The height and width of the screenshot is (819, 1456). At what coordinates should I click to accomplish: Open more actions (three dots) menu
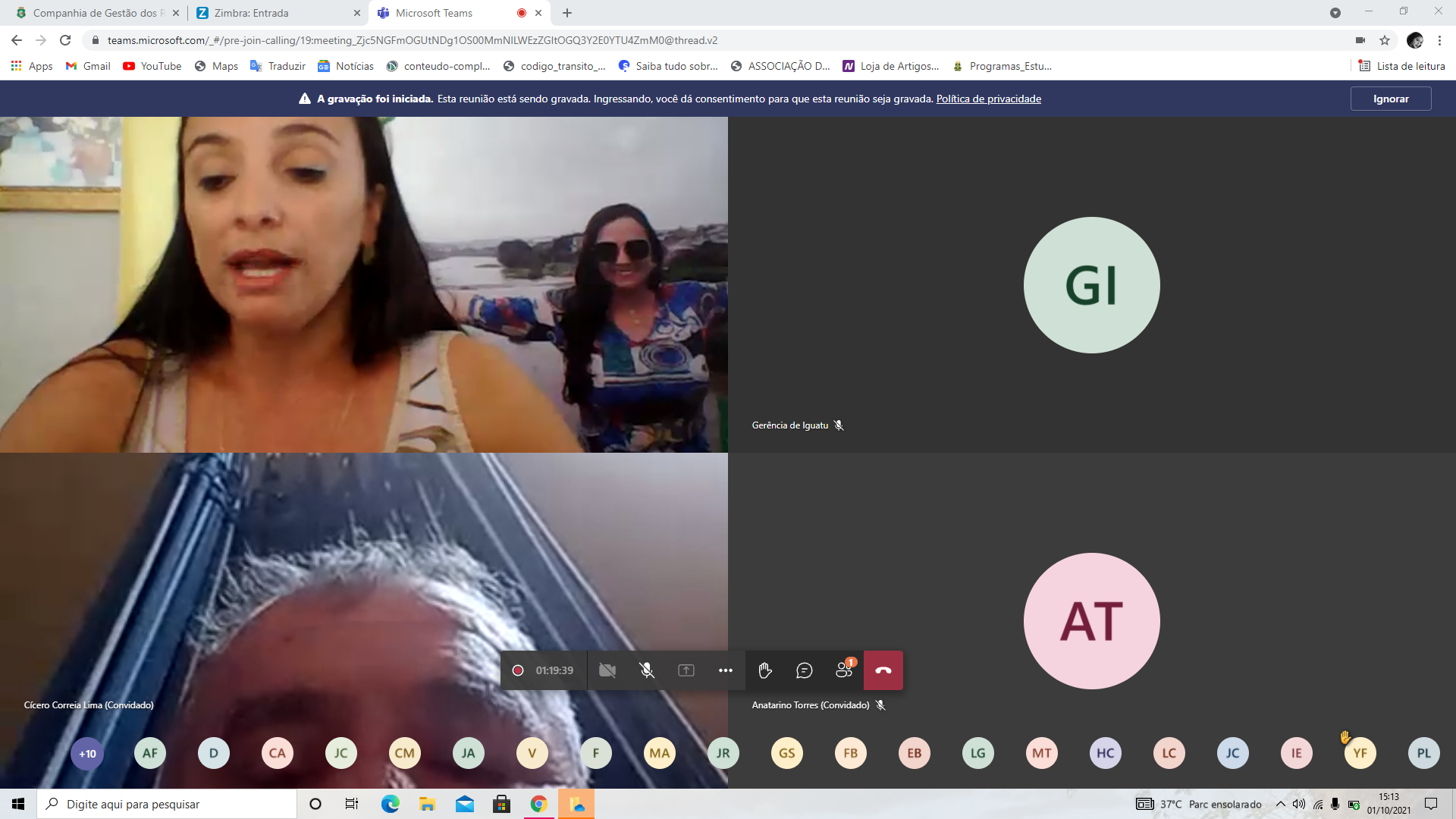pos(726,670)
